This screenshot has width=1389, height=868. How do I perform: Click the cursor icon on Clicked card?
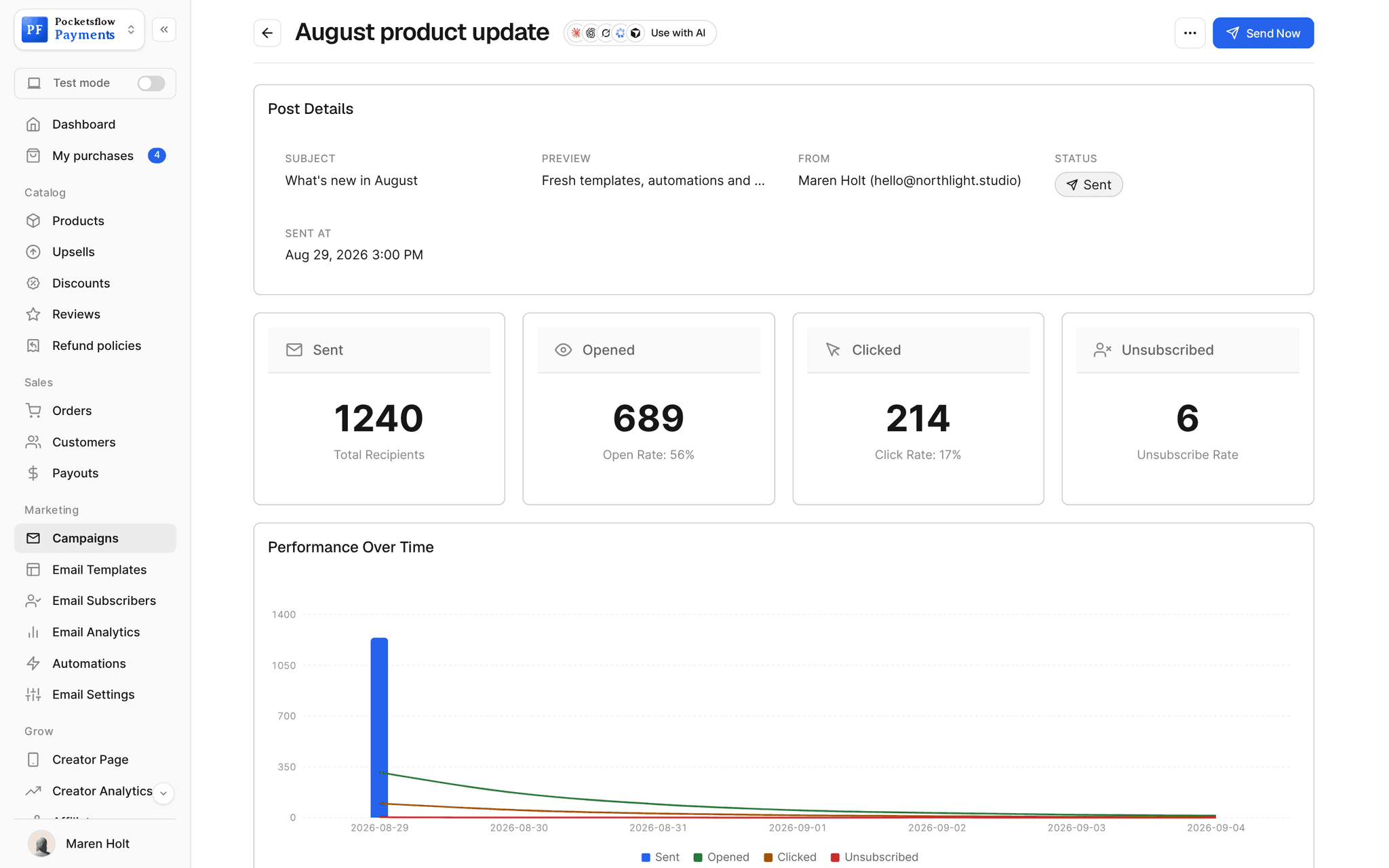pos(833,350)
